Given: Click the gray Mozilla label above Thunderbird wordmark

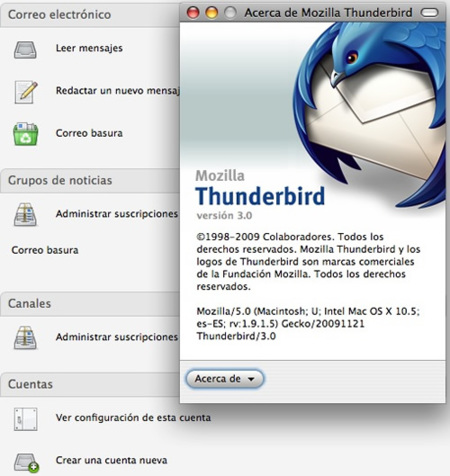Looking at the screenshot, I should tap(220, 175).
